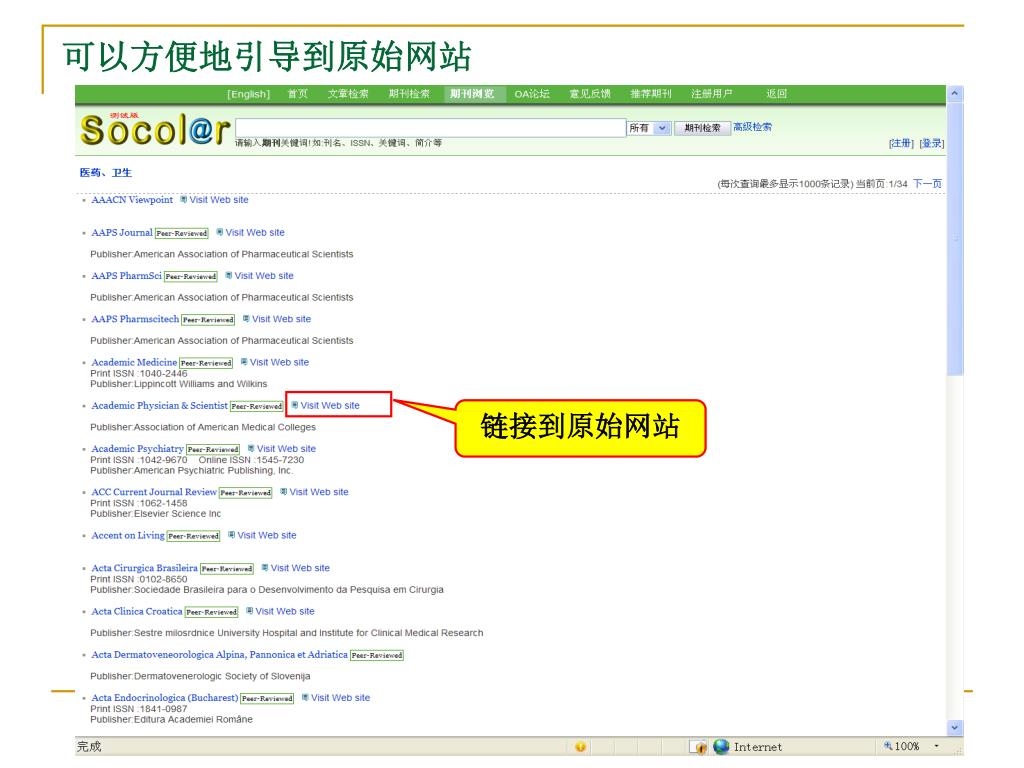Visit Web site for Academic Psychiatry
1024x768 pixels.
[x=286, y=449]
